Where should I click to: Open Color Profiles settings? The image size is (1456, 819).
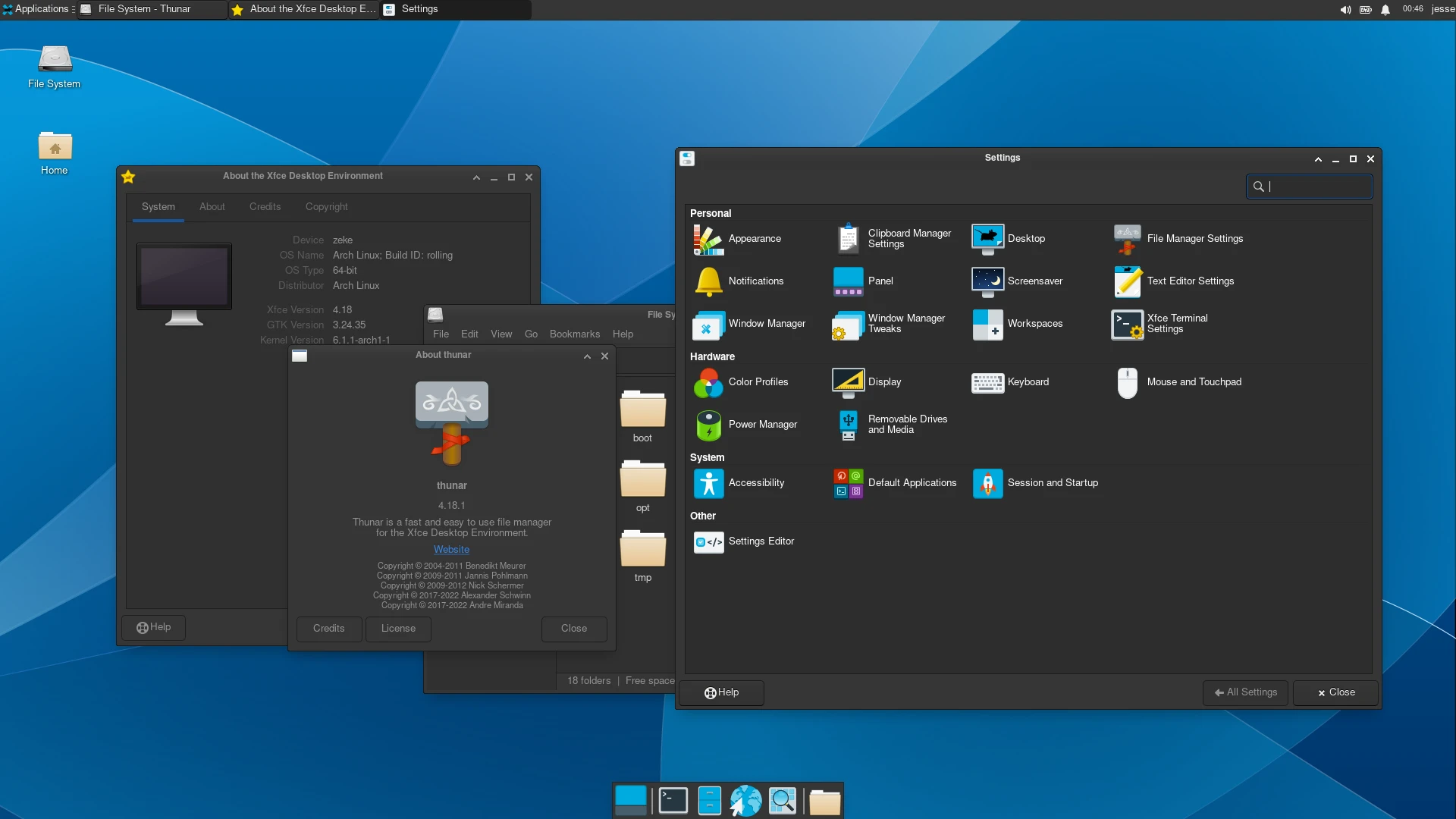click(758, 382)
